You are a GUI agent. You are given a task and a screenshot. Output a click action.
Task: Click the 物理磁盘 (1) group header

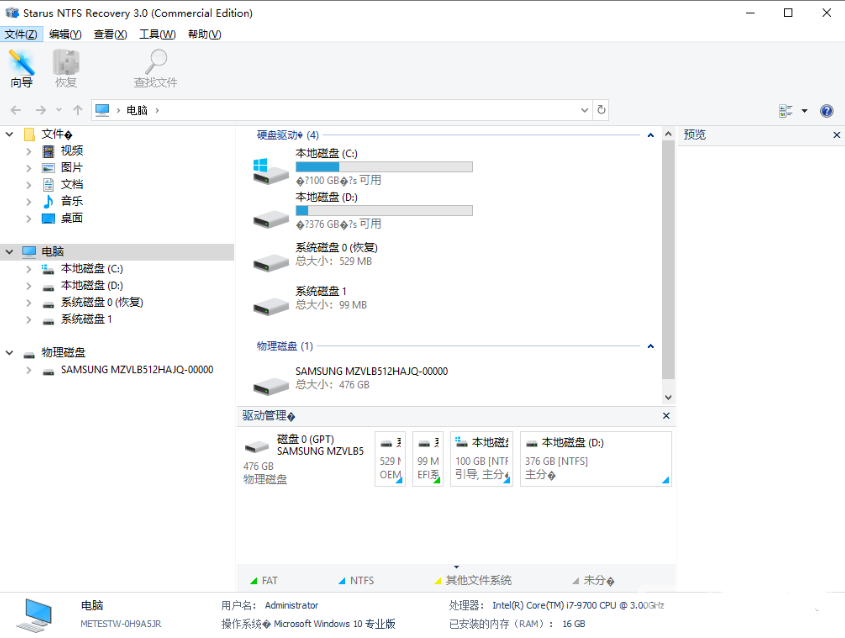tap(285, 346)
